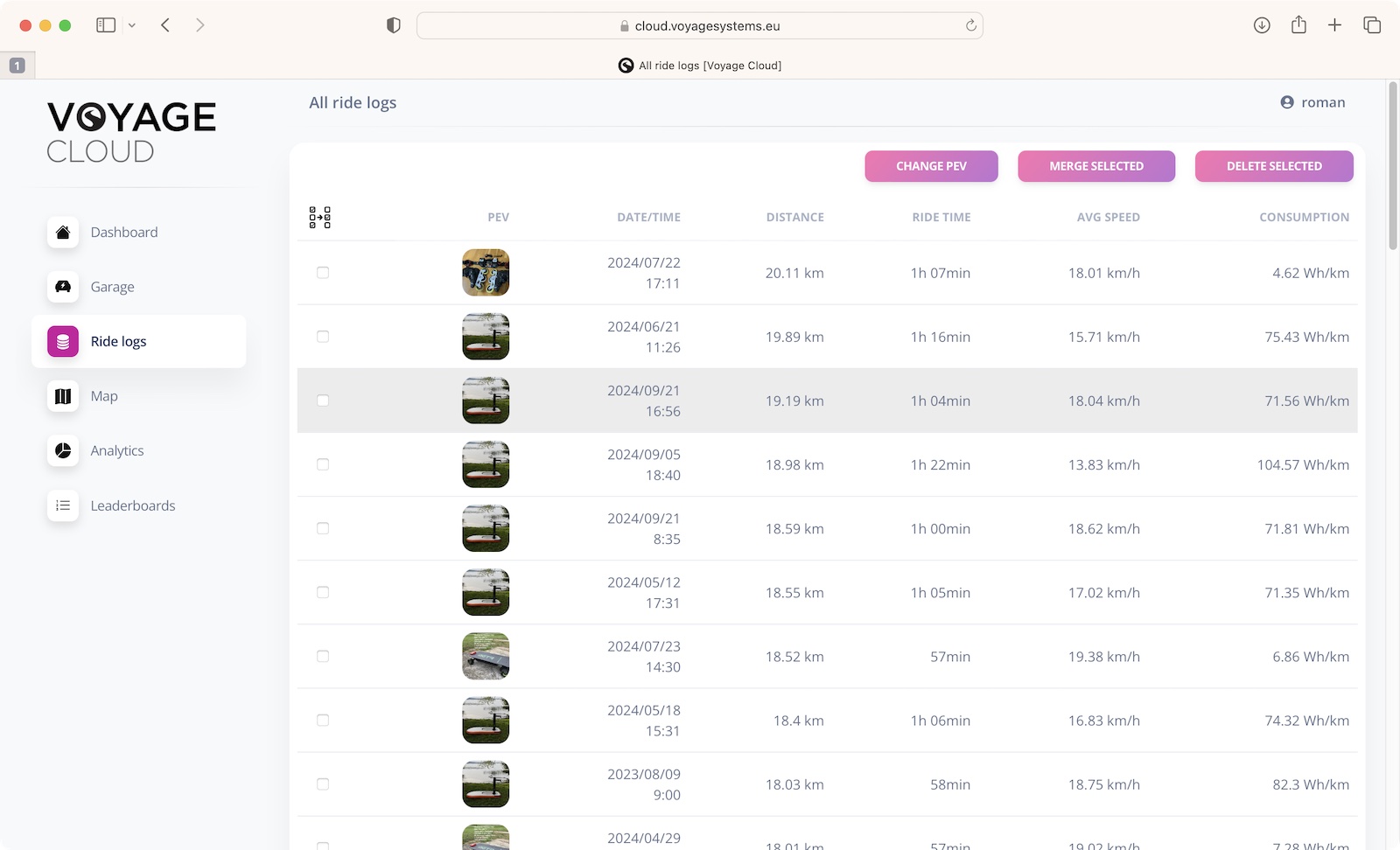Sort by the PEV column header
1400x850 pixels.
(499, 217)
